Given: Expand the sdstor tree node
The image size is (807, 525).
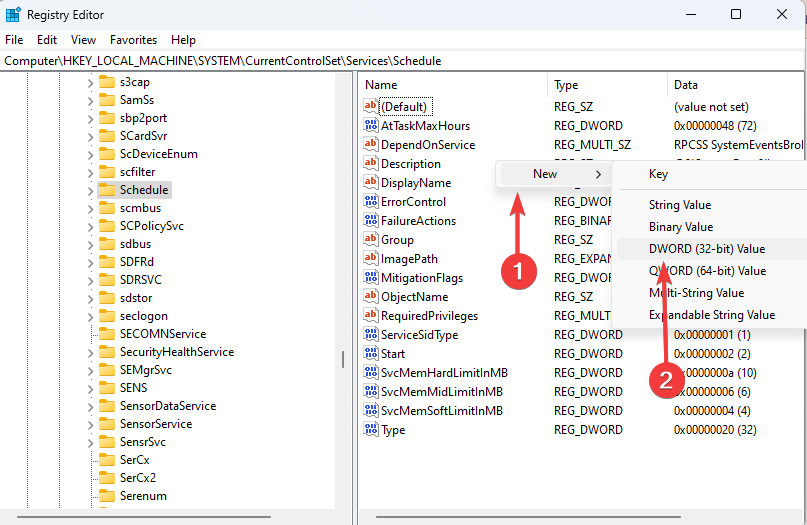Looking at the screenshot, I should (90, 299).
